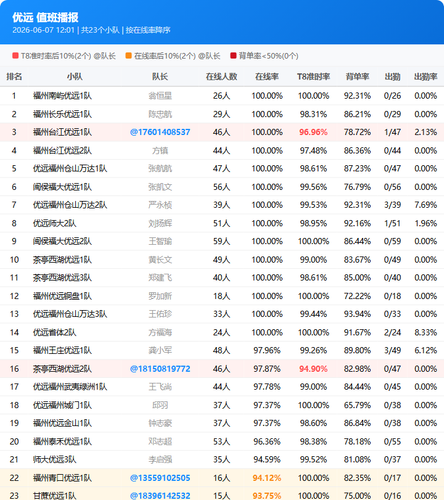Click the 1.96% attendance rate cell
This screenshot has width=444, height=500.
[426, 223]
